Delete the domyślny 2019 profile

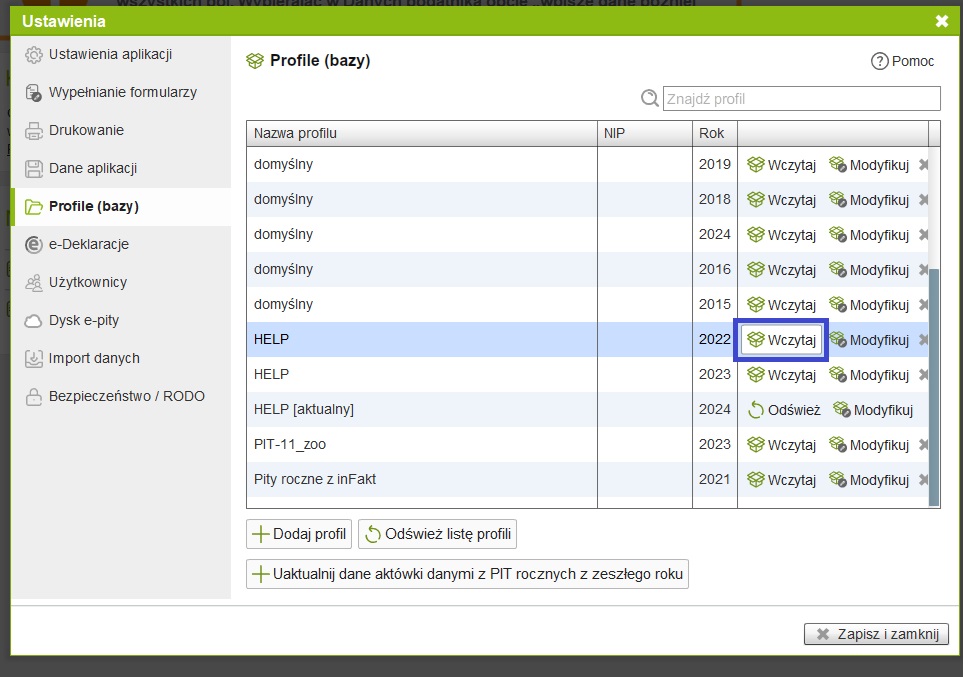(x=923, y=165)
